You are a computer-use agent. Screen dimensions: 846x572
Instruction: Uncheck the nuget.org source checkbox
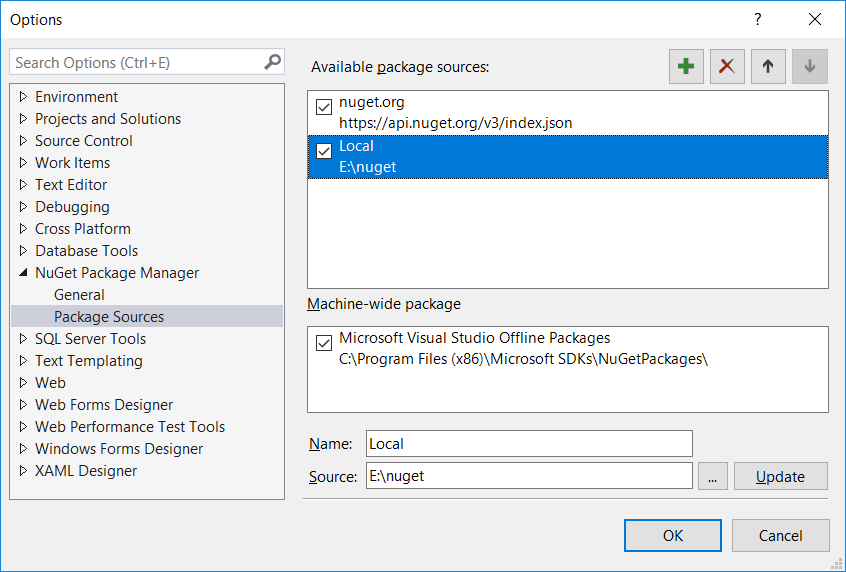click(324, 107)
